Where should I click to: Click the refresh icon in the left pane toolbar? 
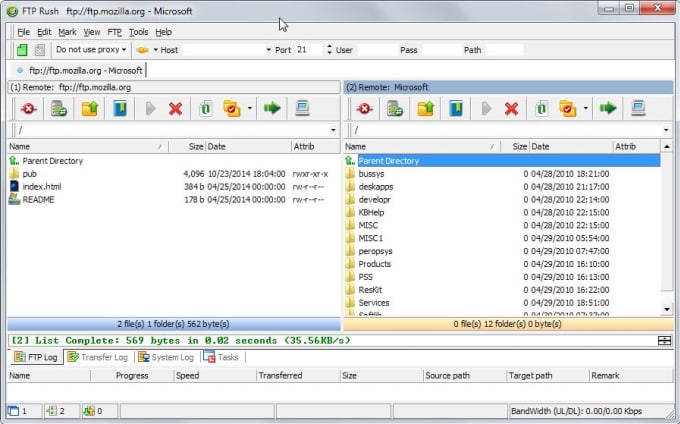[206, 108]
